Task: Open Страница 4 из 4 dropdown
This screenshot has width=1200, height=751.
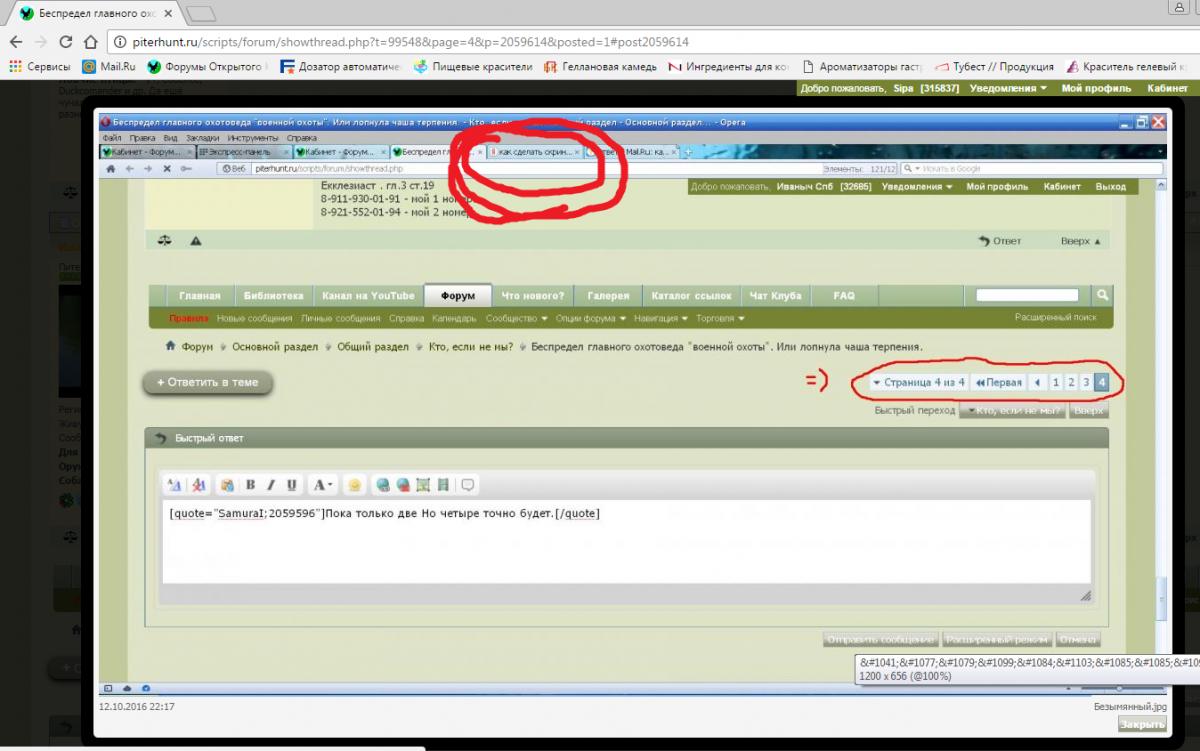Action: pyautogui.click(x=919, y=382)
